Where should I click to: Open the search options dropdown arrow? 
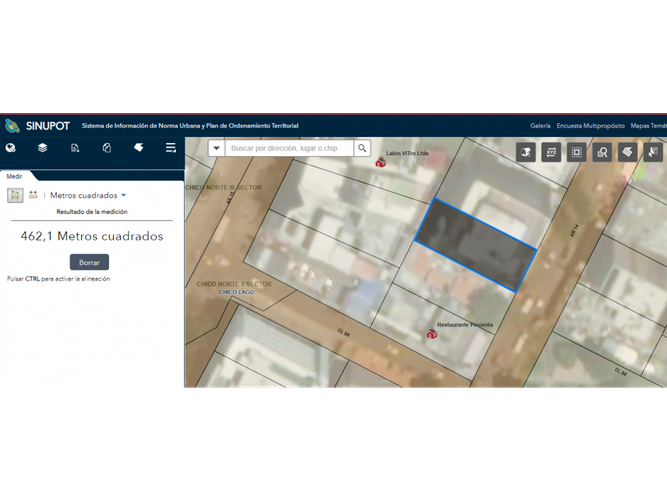coord(217,148)
